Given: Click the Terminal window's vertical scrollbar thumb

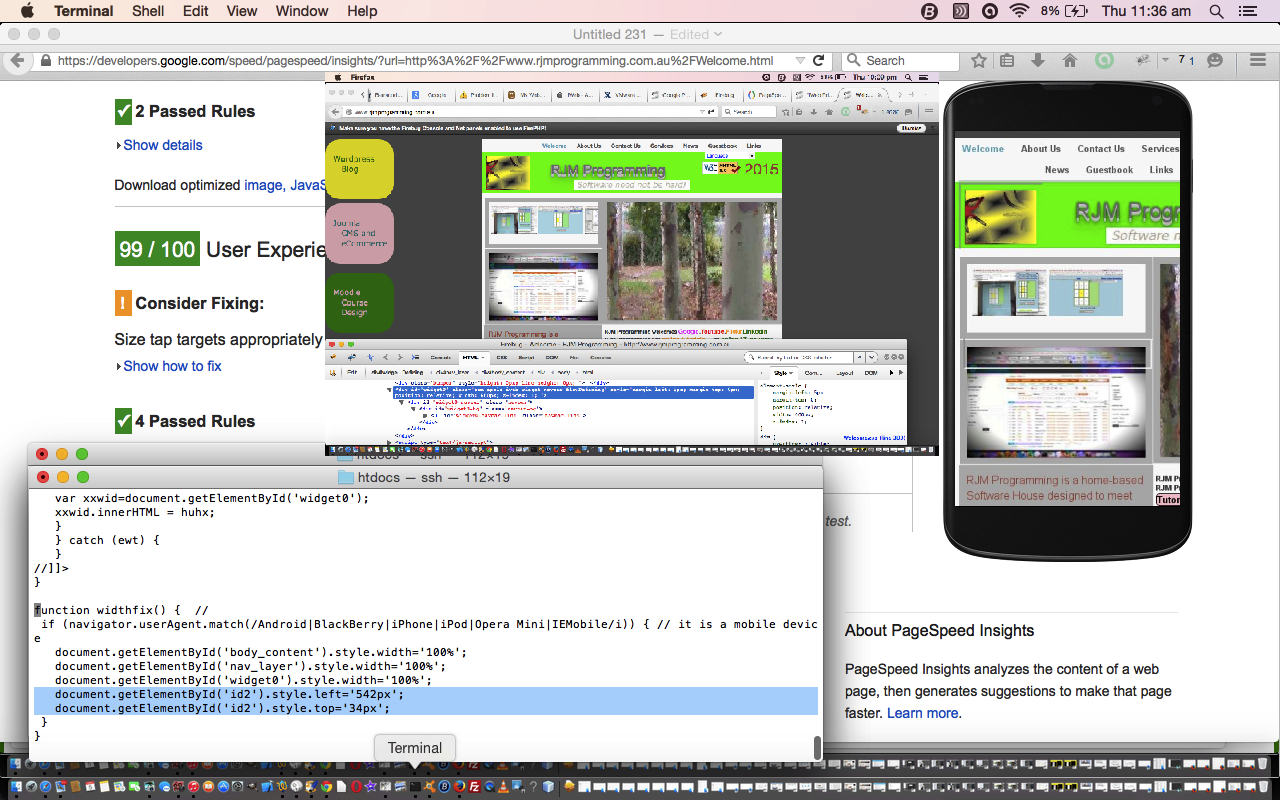Looking at the screenshot, I should pyautogui.click(x=817, y=748).
